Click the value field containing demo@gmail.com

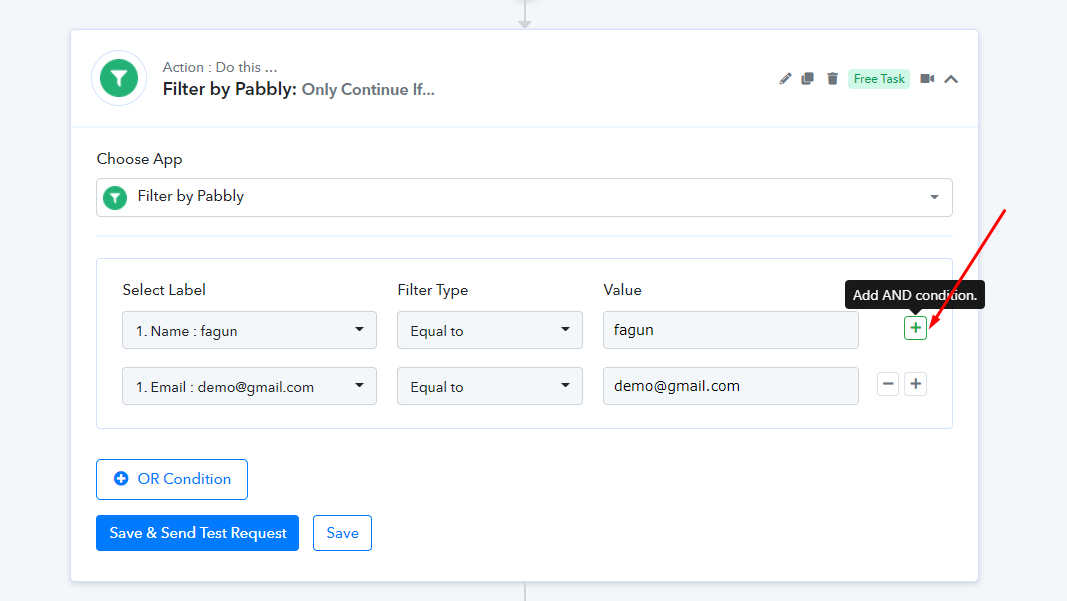coord(731,386)
